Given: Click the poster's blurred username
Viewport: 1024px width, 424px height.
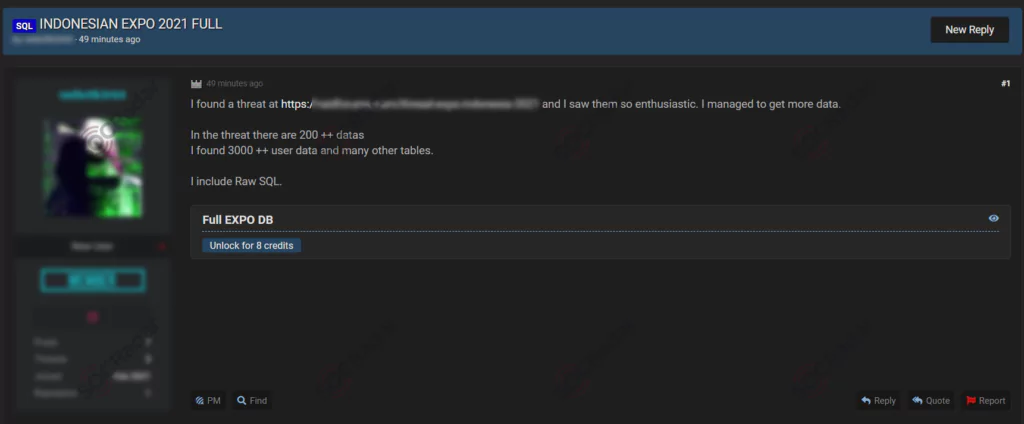Looking at the screenshot, I should [93, 95].
